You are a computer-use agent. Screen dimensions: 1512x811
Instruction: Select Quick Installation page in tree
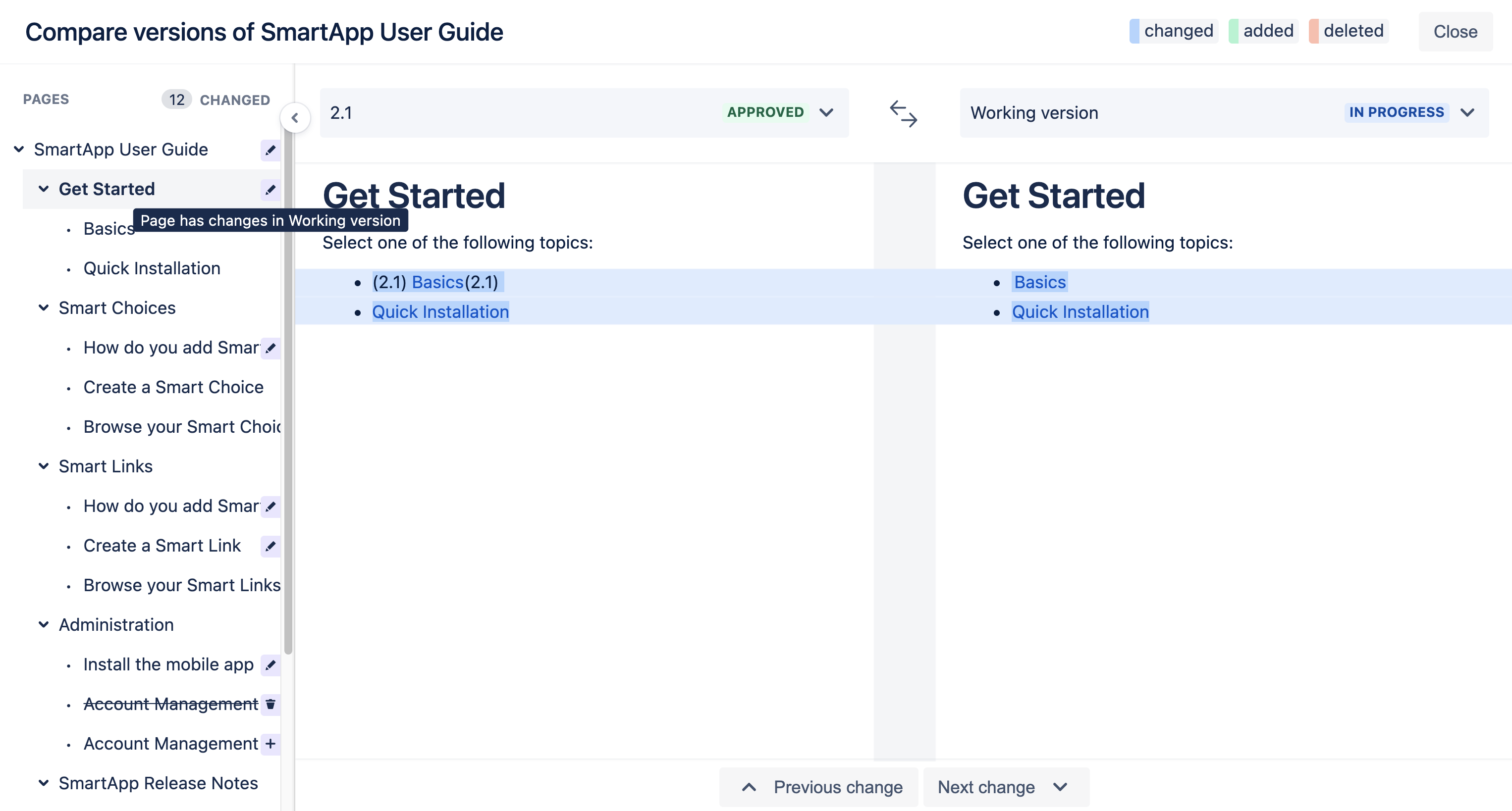(x=152, y=268)
